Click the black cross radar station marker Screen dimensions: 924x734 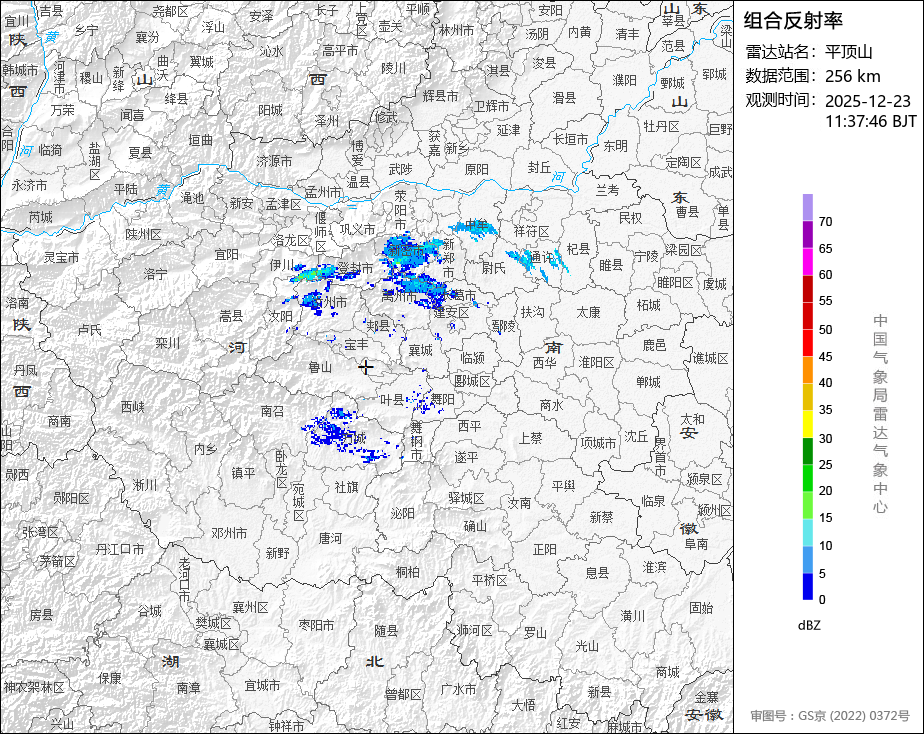[x=366, y=368]
